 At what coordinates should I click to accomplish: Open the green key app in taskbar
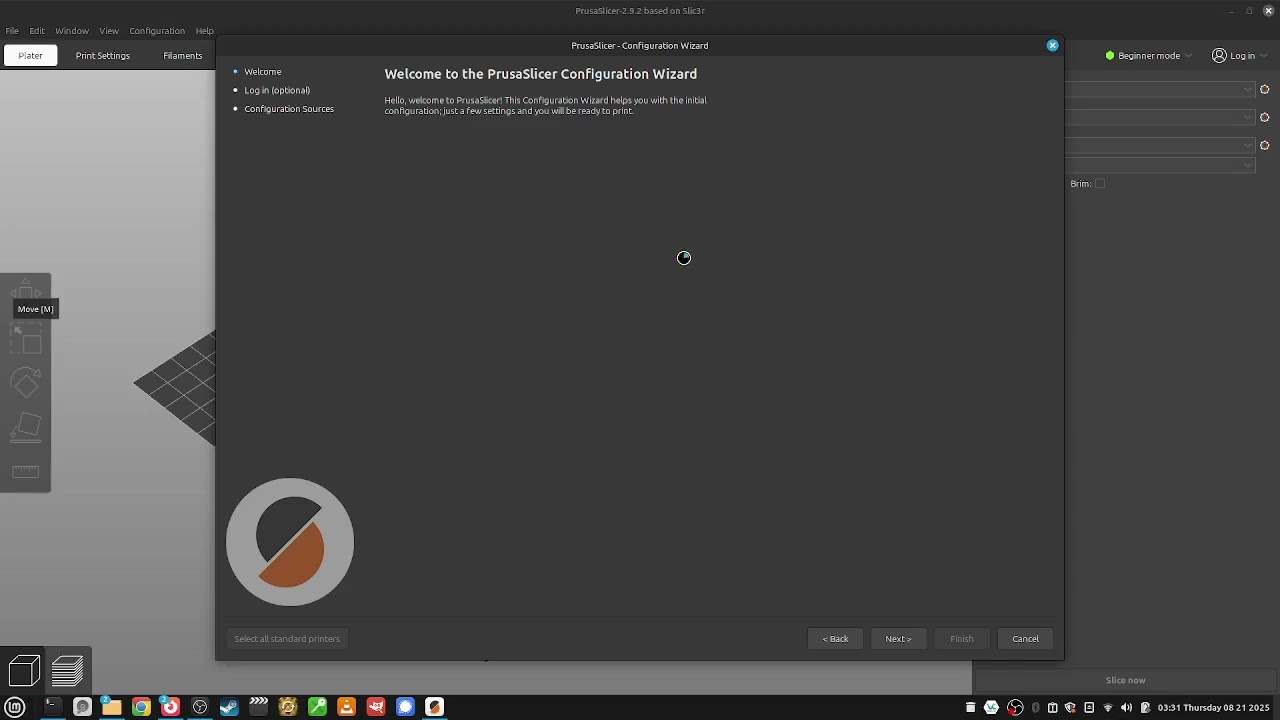317,707
